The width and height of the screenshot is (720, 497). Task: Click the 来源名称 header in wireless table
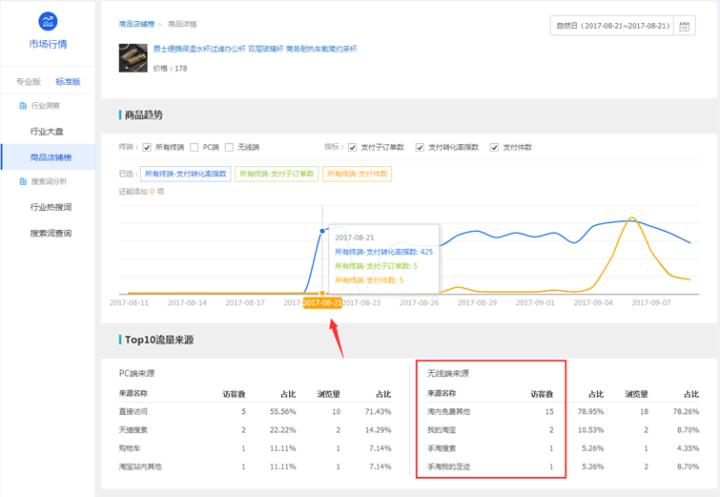pos(441,394)
